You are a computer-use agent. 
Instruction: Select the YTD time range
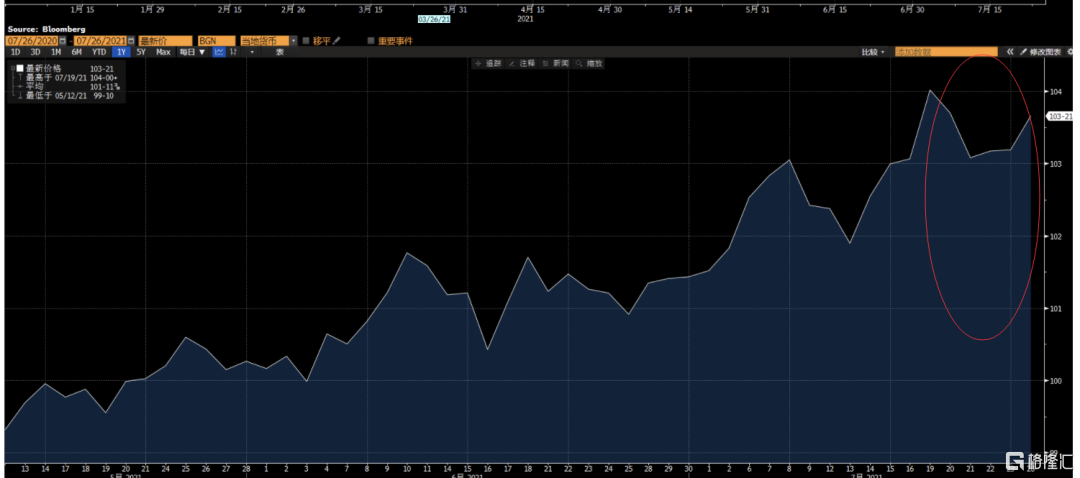pyautogui.click(x=99, y=52)
